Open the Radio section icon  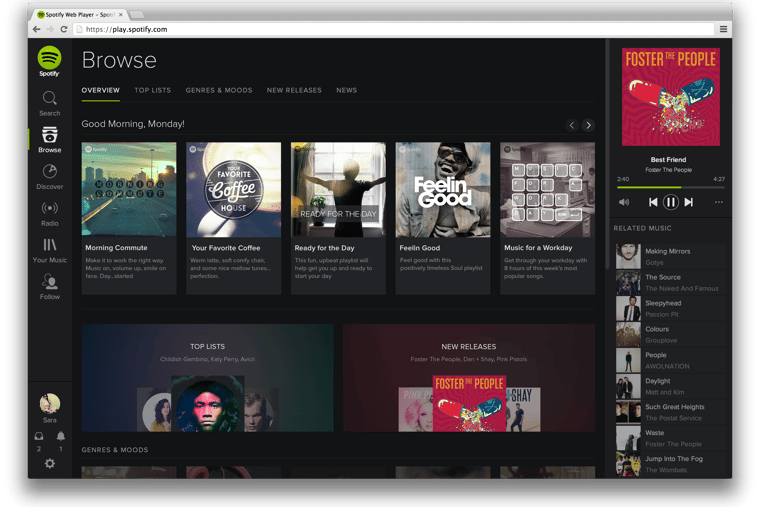(49, 209)
